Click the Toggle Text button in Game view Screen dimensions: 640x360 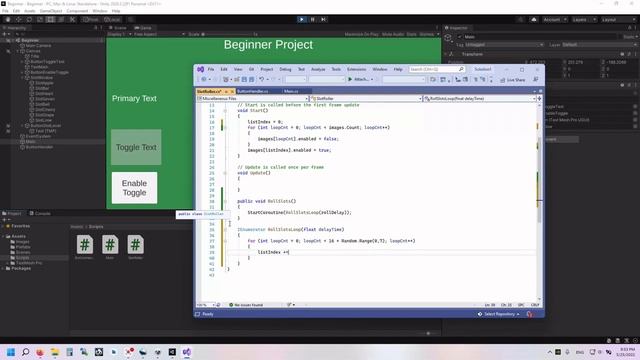tap(136, 147)
